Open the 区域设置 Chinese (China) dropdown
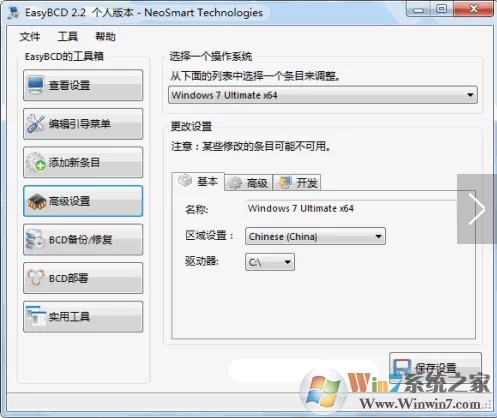This screenshot has width=497, height=418. coord(315,236)
